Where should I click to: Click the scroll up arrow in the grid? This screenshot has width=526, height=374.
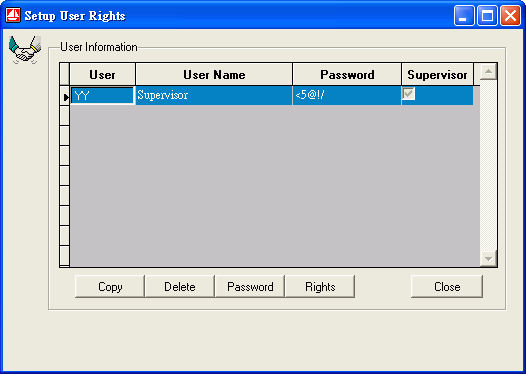point(488,72)
